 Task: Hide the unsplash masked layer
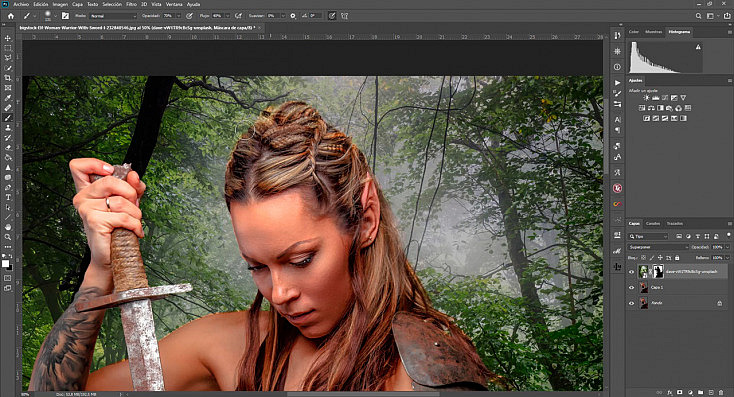coord(631,272)
